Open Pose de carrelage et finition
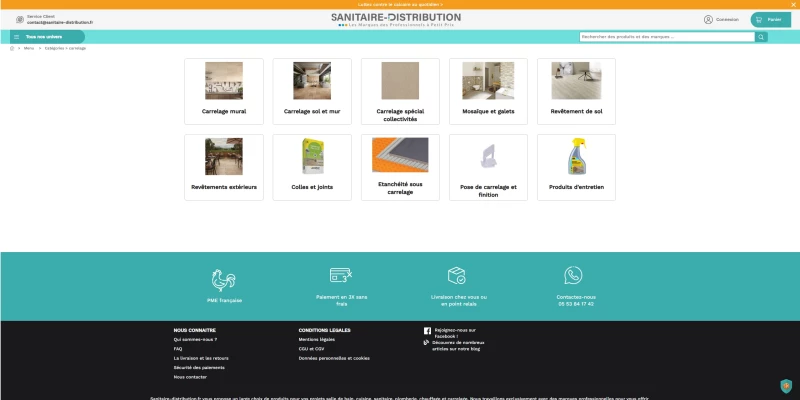The image size is (800, 400). (x=488, y=167)
